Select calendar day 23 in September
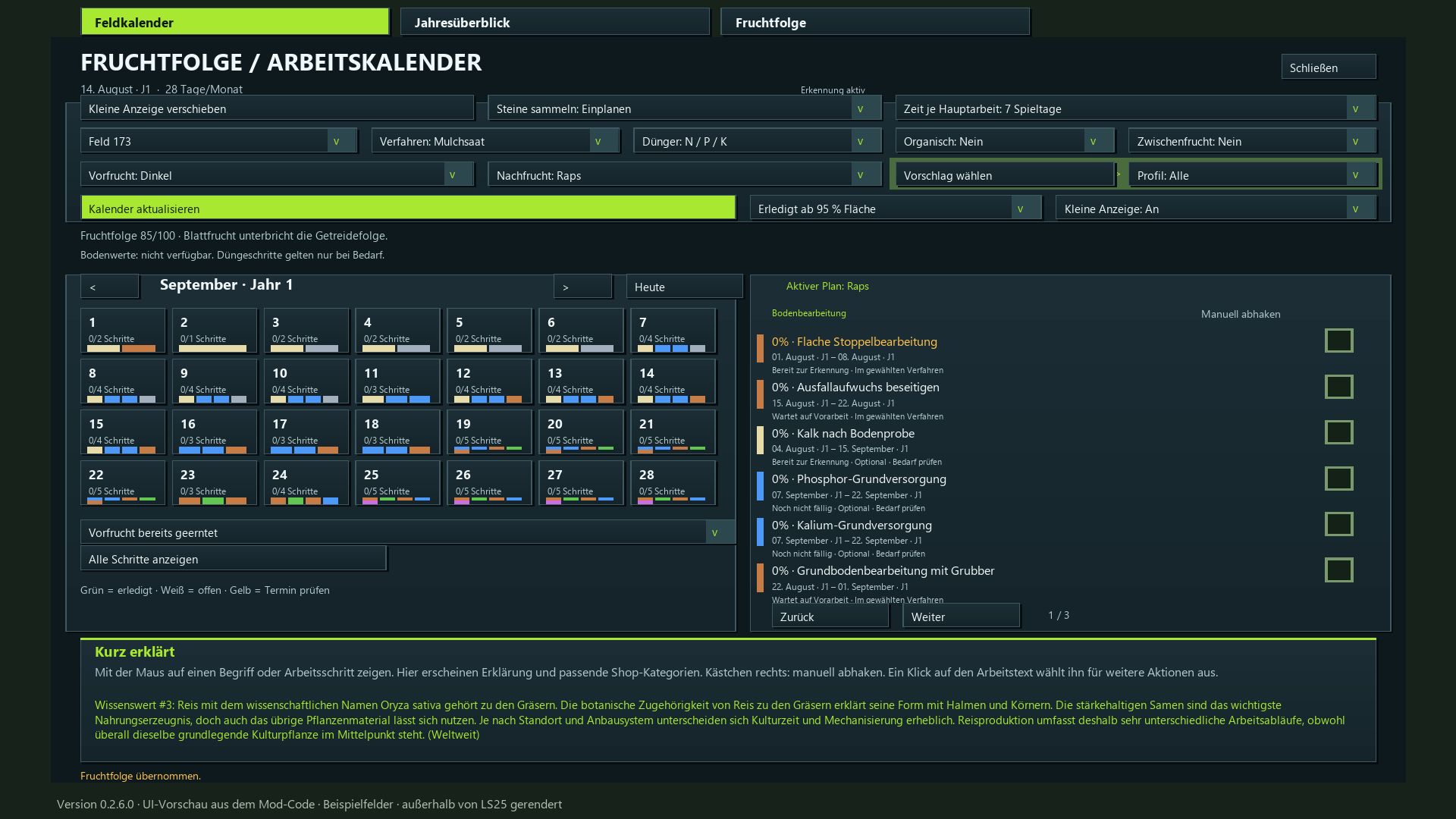 [x=215, y=483]
